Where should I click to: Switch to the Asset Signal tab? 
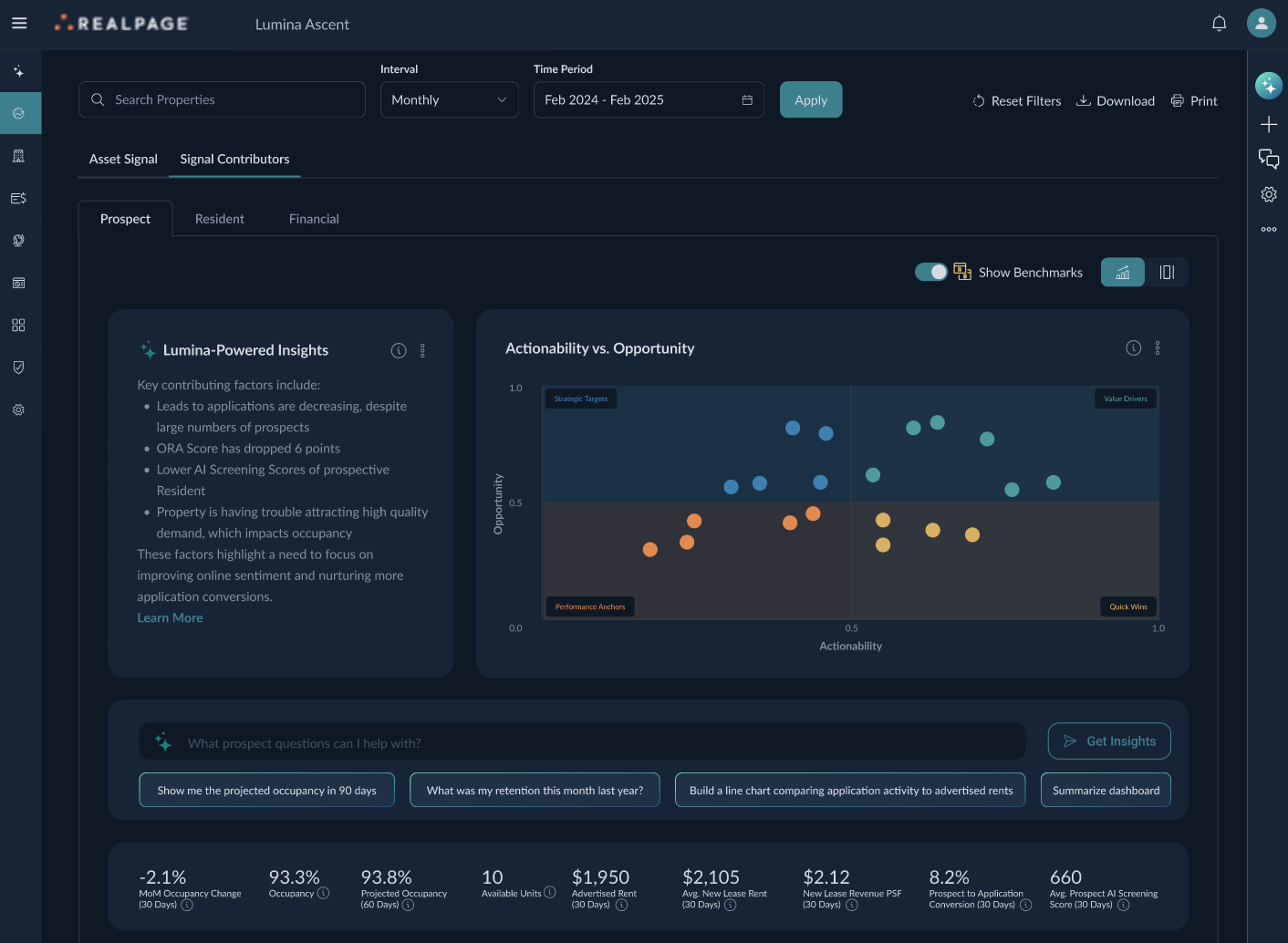(123, 159)
